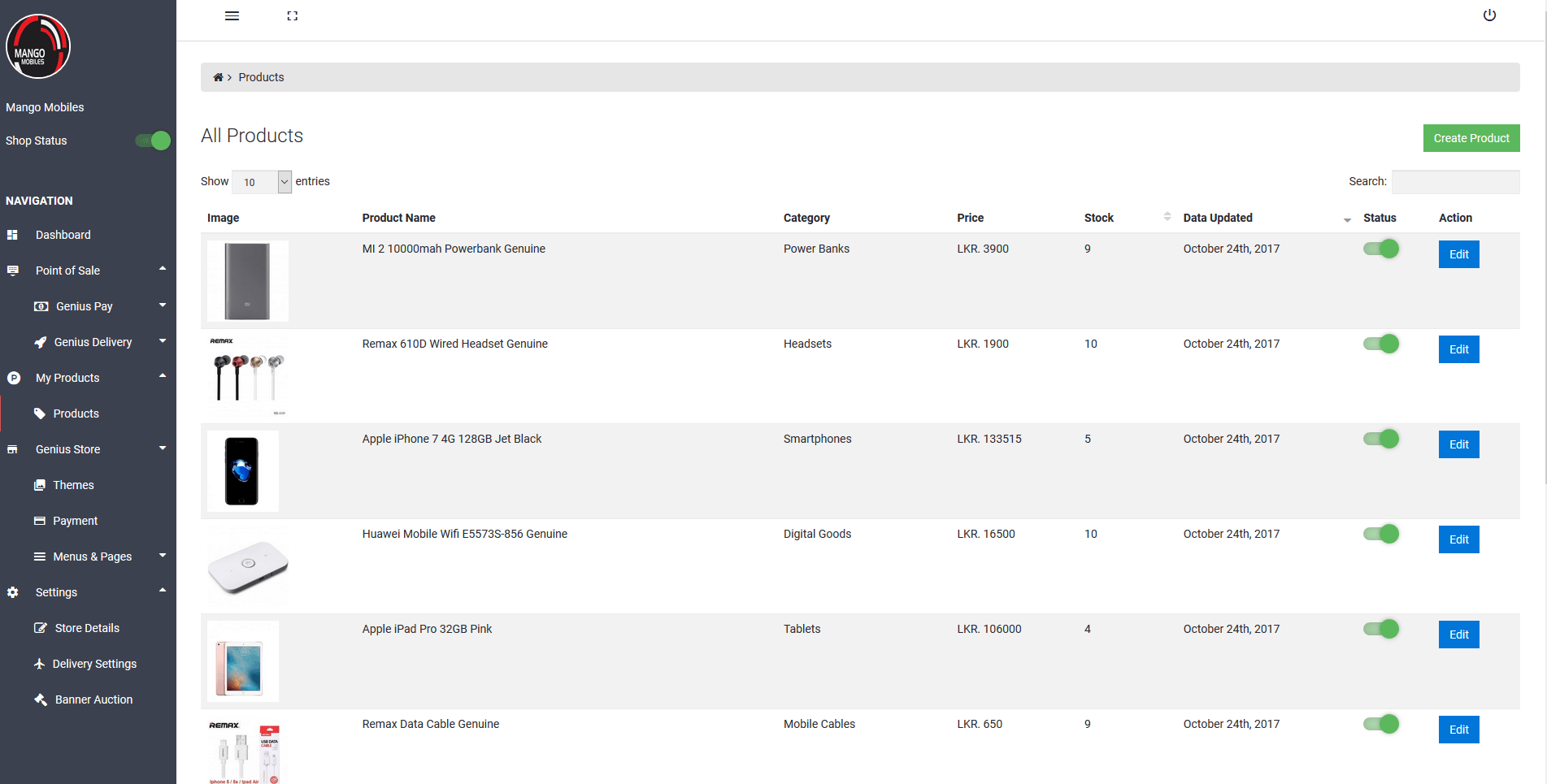Click the iPhone 7 product thumbnail
This screenshot has width=1547, height=784.
click(x=243, y=471)
